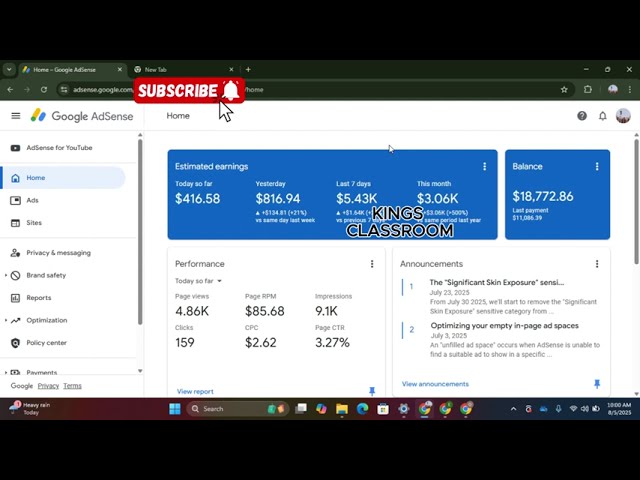Open Estimated earnings card three-dot menu
This screenshot has width=640, height=480.
click(484, 167)
